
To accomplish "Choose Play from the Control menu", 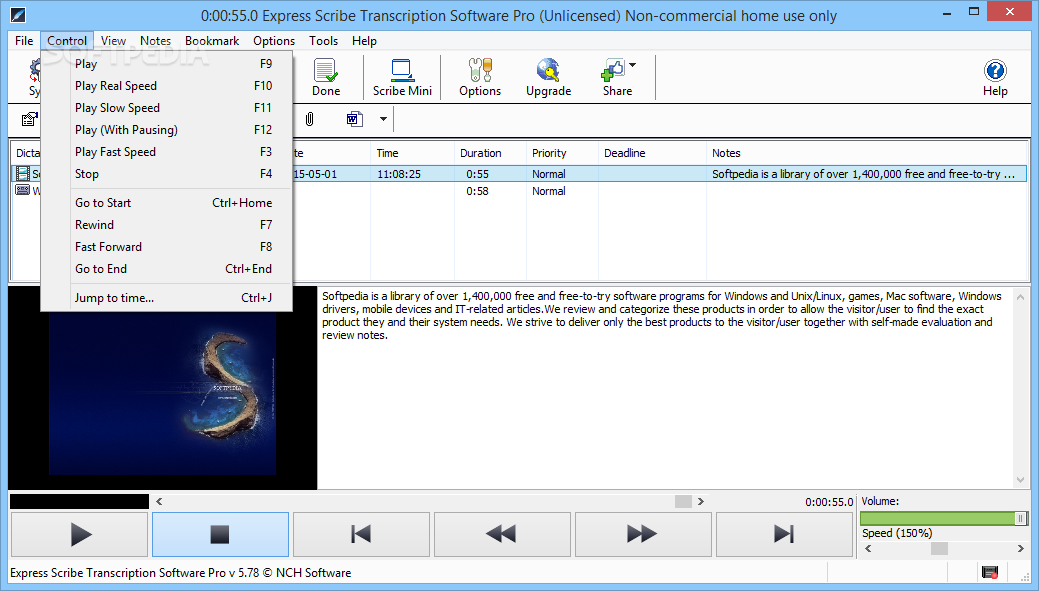I will click(x=166, y=64).
